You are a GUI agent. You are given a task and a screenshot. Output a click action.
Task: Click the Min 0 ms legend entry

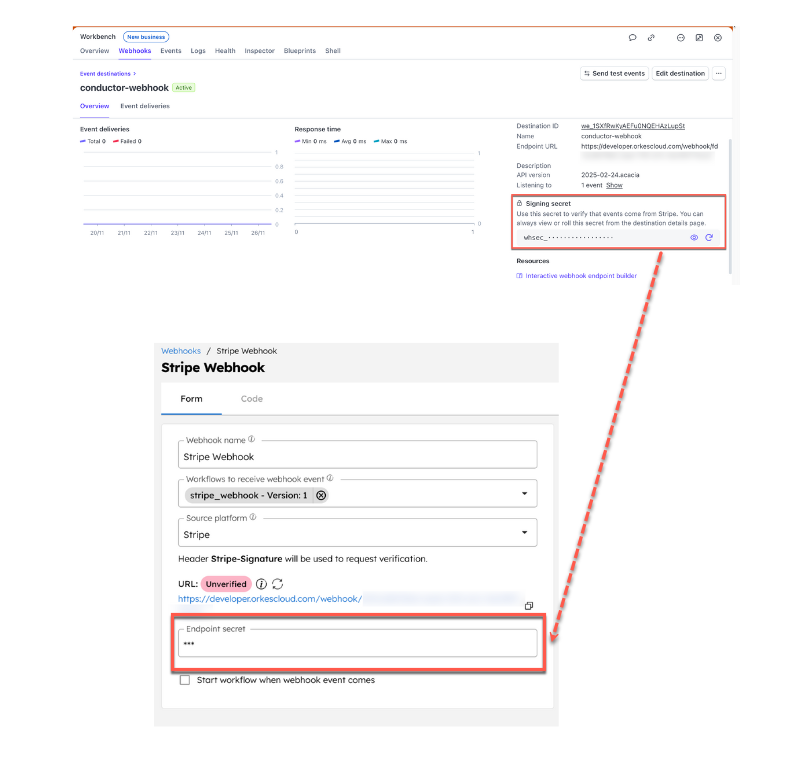(x=310, y=141)
